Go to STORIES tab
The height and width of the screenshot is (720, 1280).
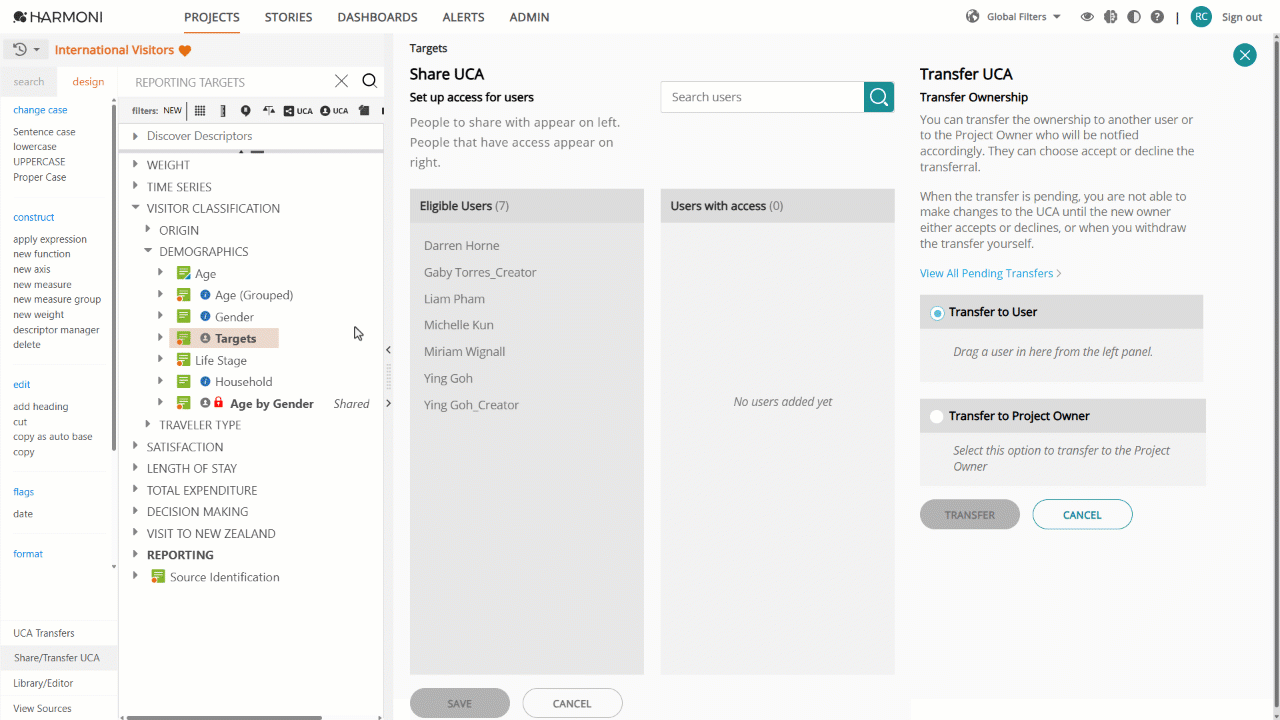pos(288,17)
